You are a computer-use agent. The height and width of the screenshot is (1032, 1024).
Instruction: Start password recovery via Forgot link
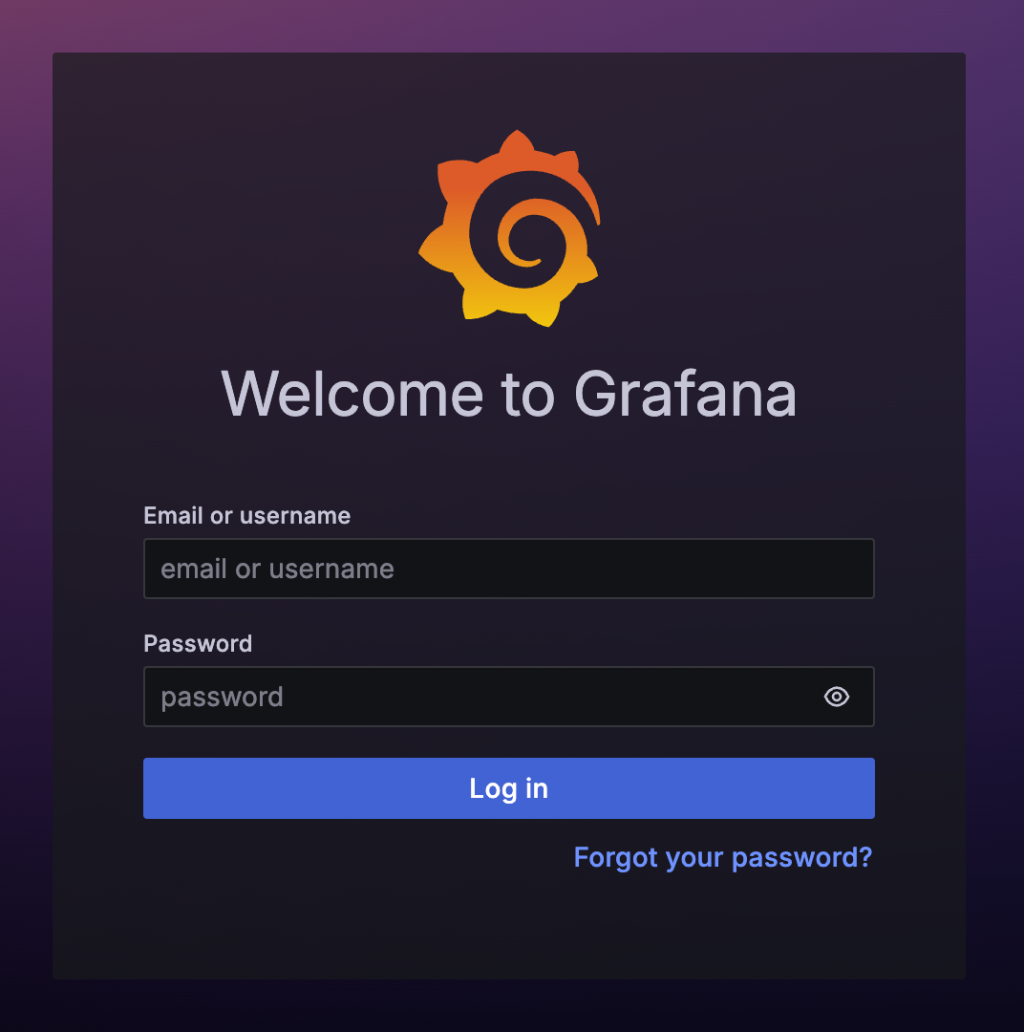tap(723, 858)
